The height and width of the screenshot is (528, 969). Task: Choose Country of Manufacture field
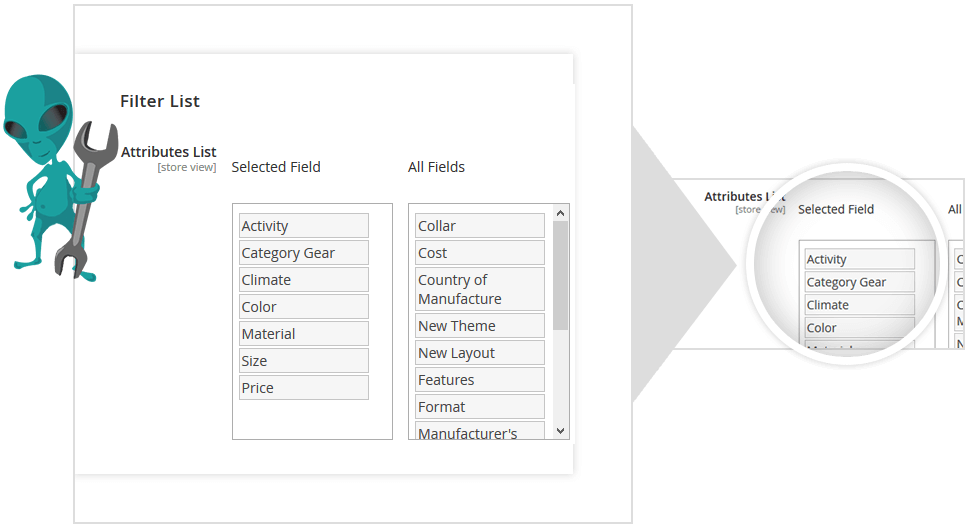[480, 289]
